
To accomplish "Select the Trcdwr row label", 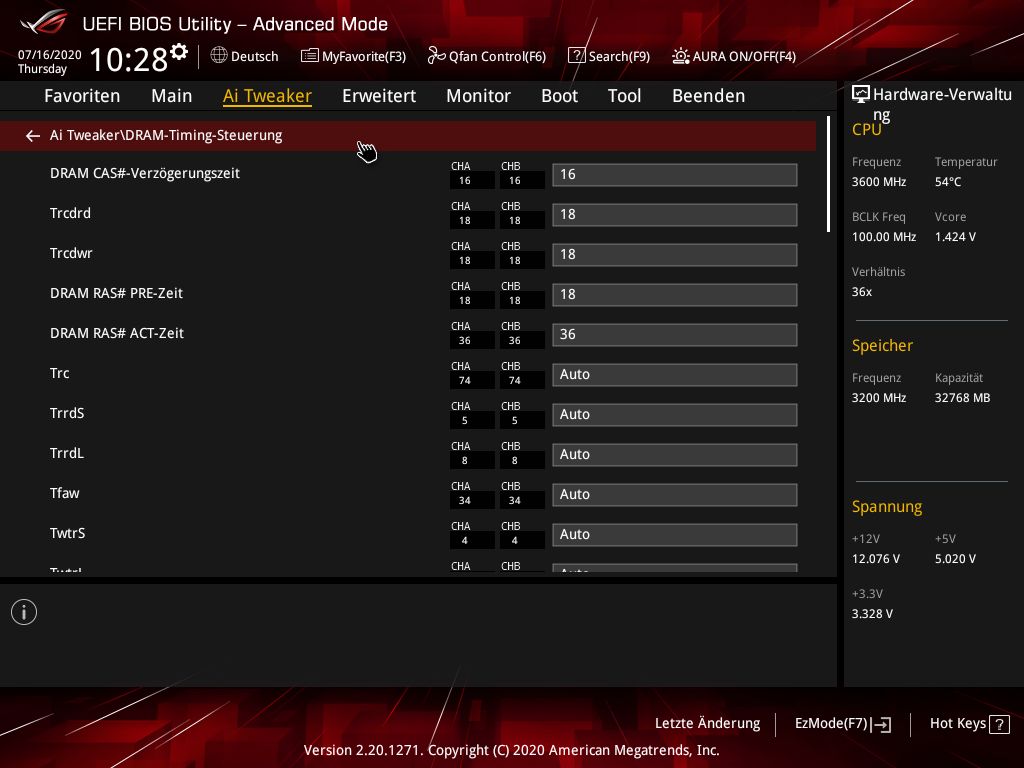I will [71, 253].
